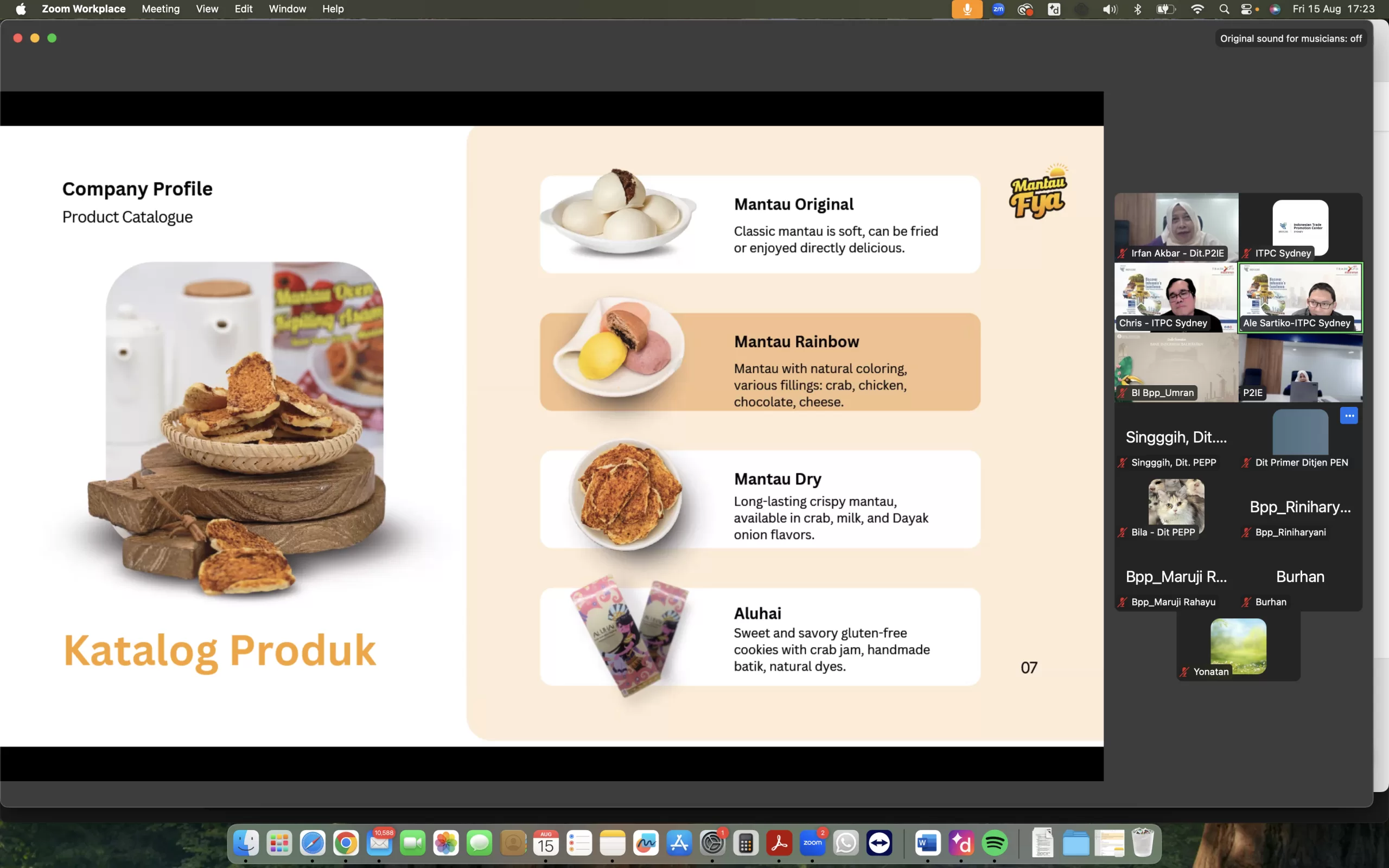
Task: Click the date and time clock
Action: pos(1333,9)
